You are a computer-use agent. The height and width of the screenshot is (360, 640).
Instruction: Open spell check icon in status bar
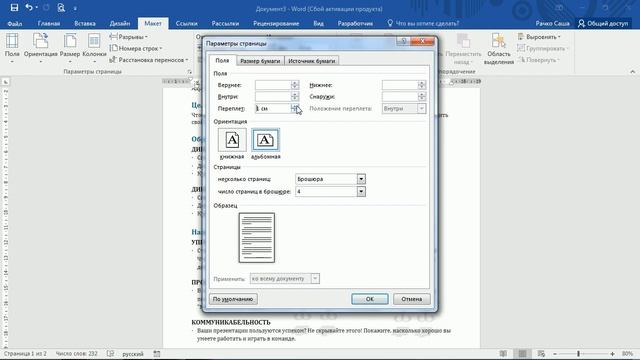110,353
